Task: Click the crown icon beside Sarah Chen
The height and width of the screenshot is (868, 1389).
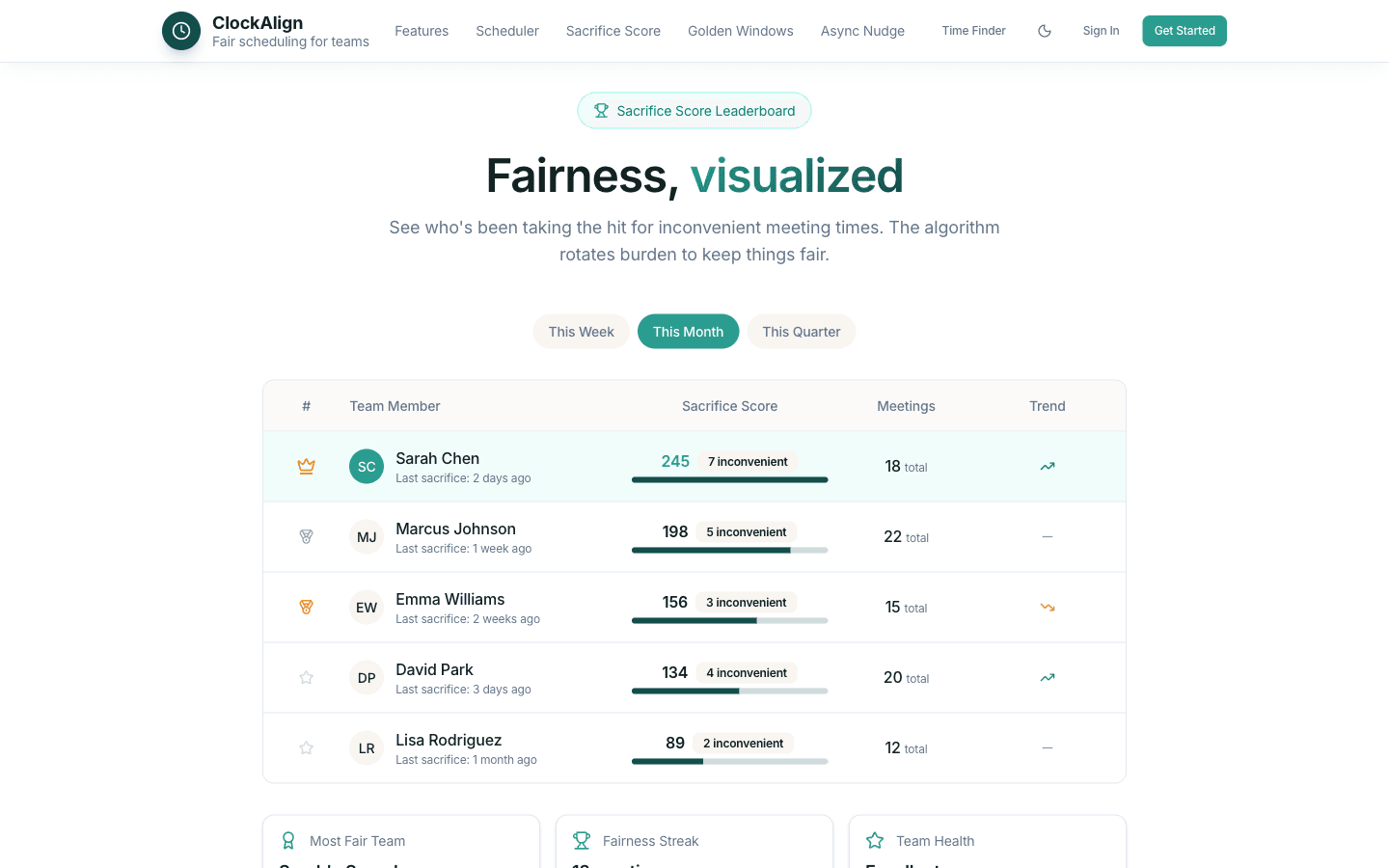Action: 306,466
